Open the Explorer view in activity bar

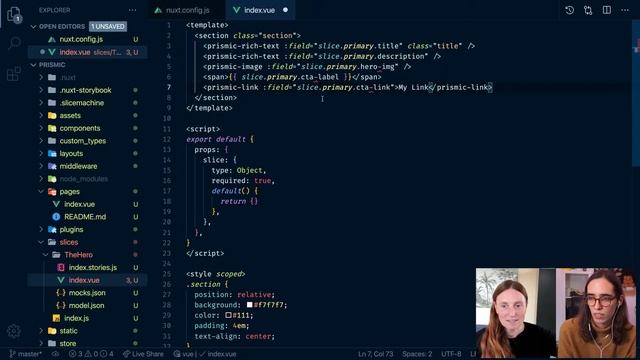coord(13,14)
